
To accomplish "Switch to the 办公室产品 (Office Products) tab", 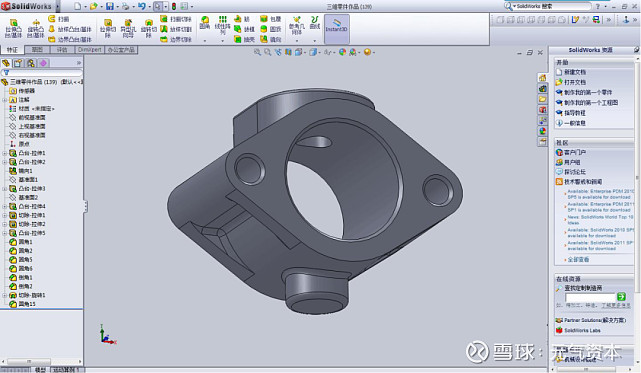I will pyautogui.click(x=121, y=50).
